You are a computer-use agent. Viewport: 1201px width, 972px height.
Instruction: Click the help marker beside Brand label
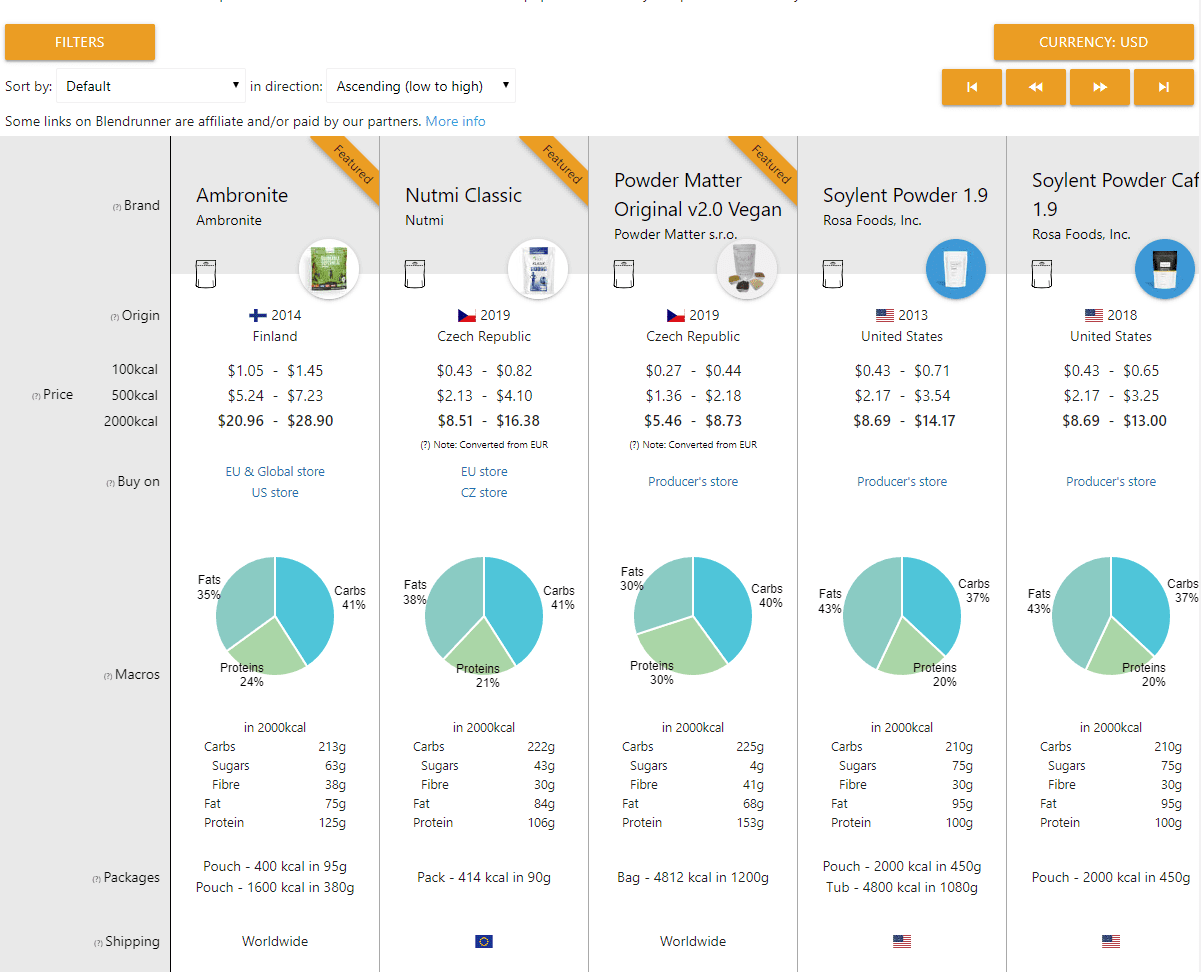click(x=117, y=207)
